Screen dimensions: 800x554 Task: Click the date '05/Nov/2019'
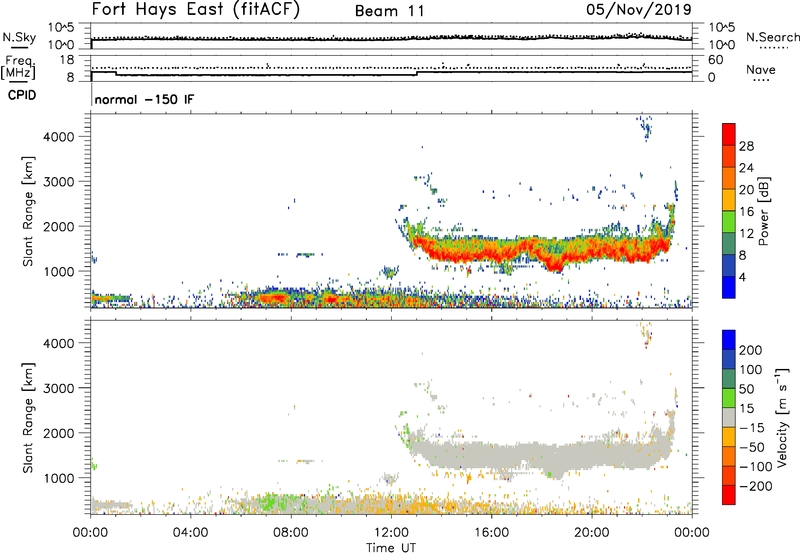point(639,9)
